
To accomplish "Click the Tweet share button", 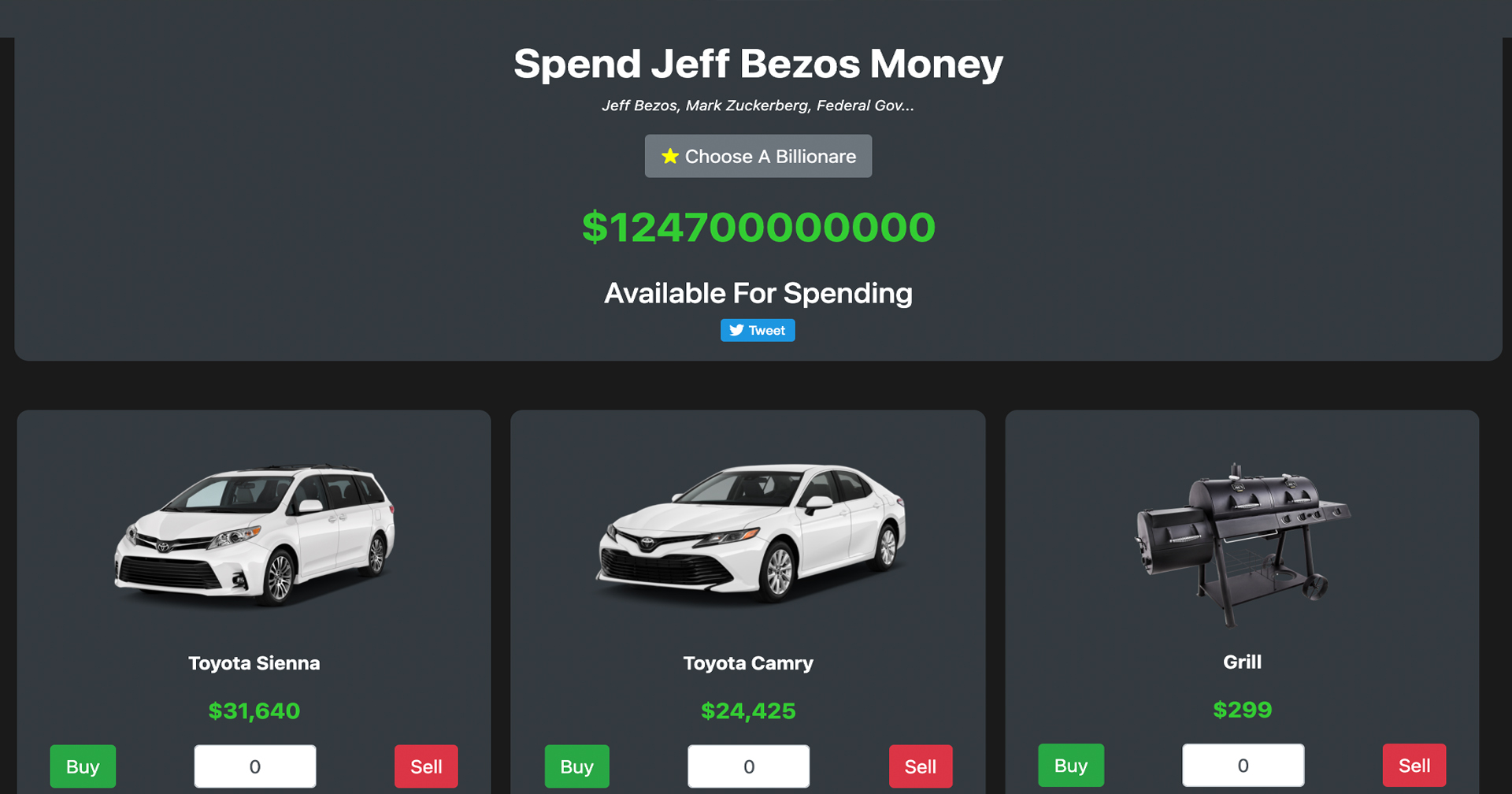I will point(758,330).
